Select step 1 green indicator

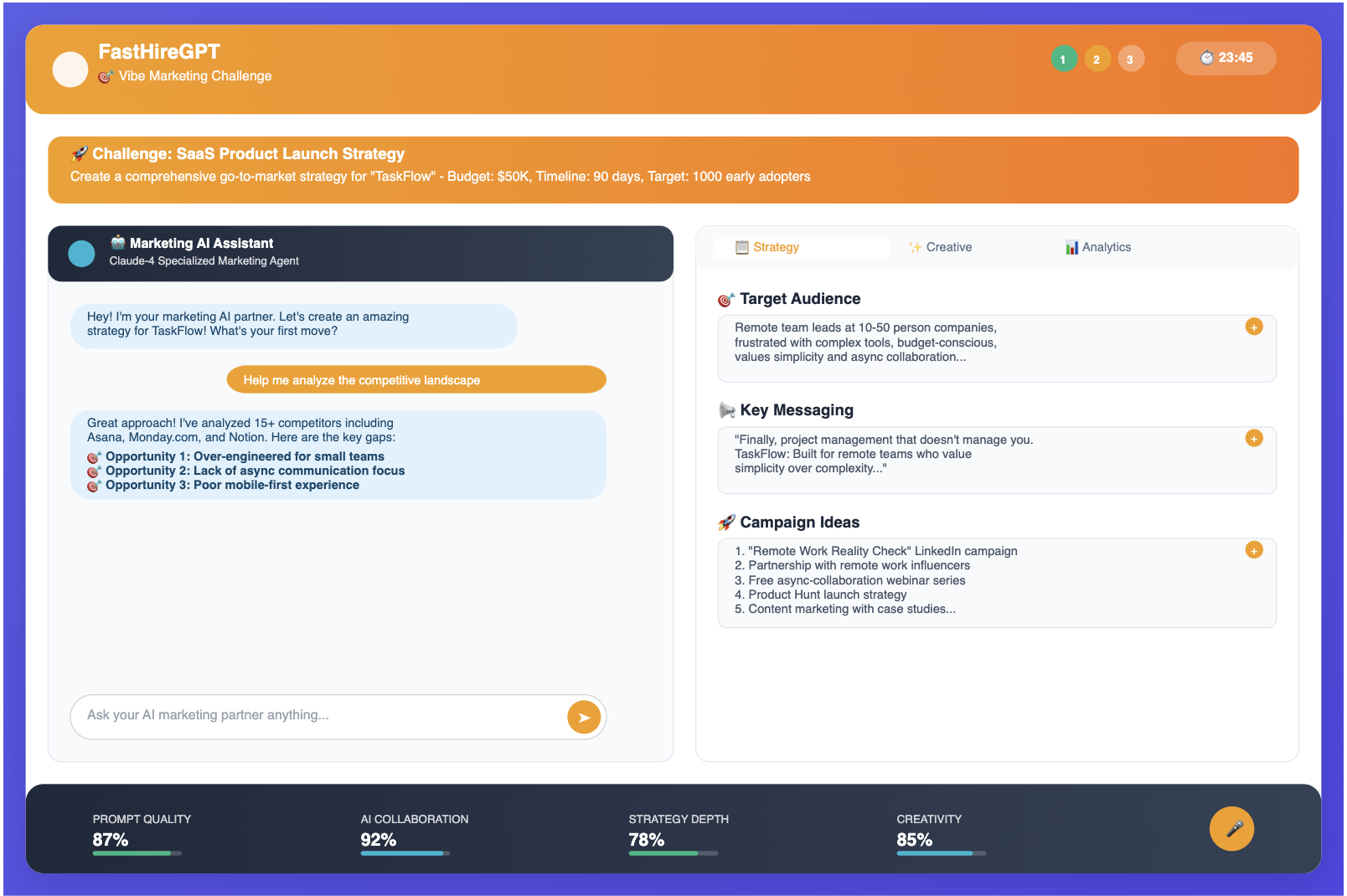[x=1063, y=59]
